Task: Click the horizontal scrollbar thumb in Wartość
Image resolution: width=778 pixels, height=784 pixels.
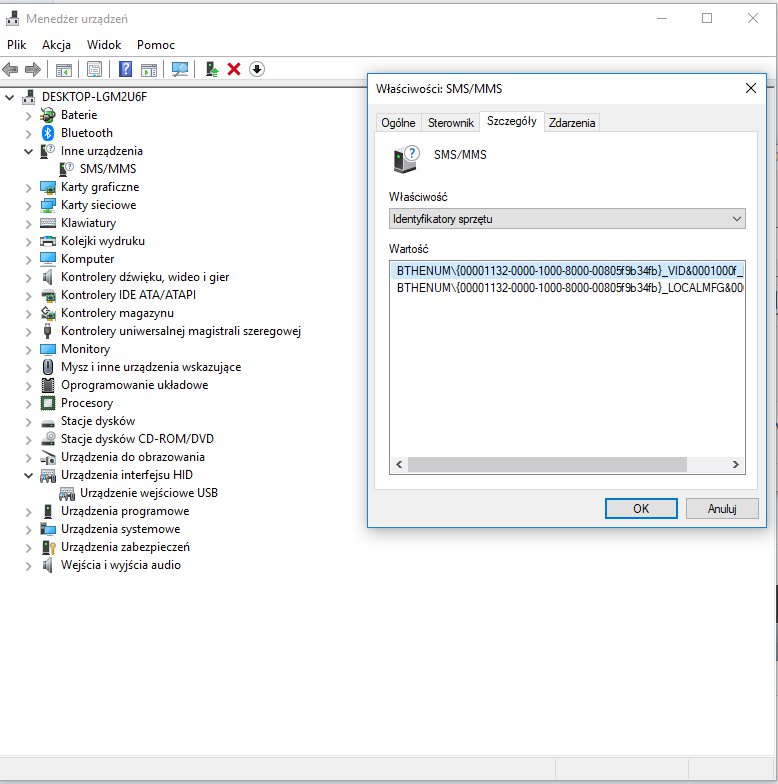Action: pos(548,464)
